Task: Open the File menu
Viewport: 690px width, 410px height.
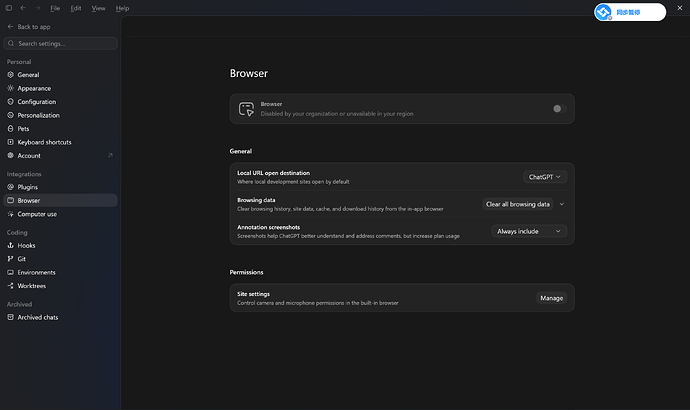Action: (x=55, y=8)
